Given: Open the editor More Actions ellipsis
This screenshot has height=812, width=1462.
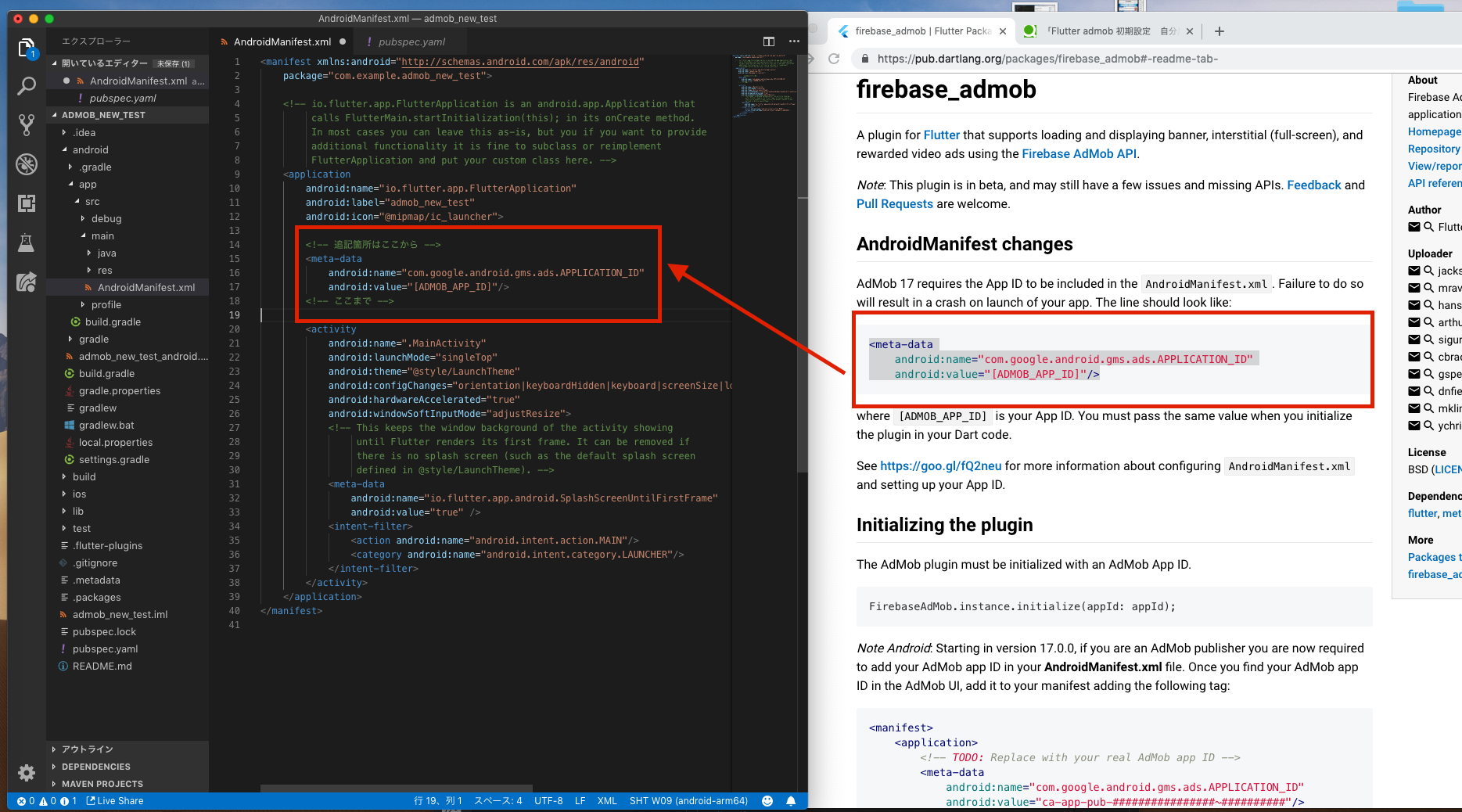Looking at the screenshot, I should click(x=794, y=41).
